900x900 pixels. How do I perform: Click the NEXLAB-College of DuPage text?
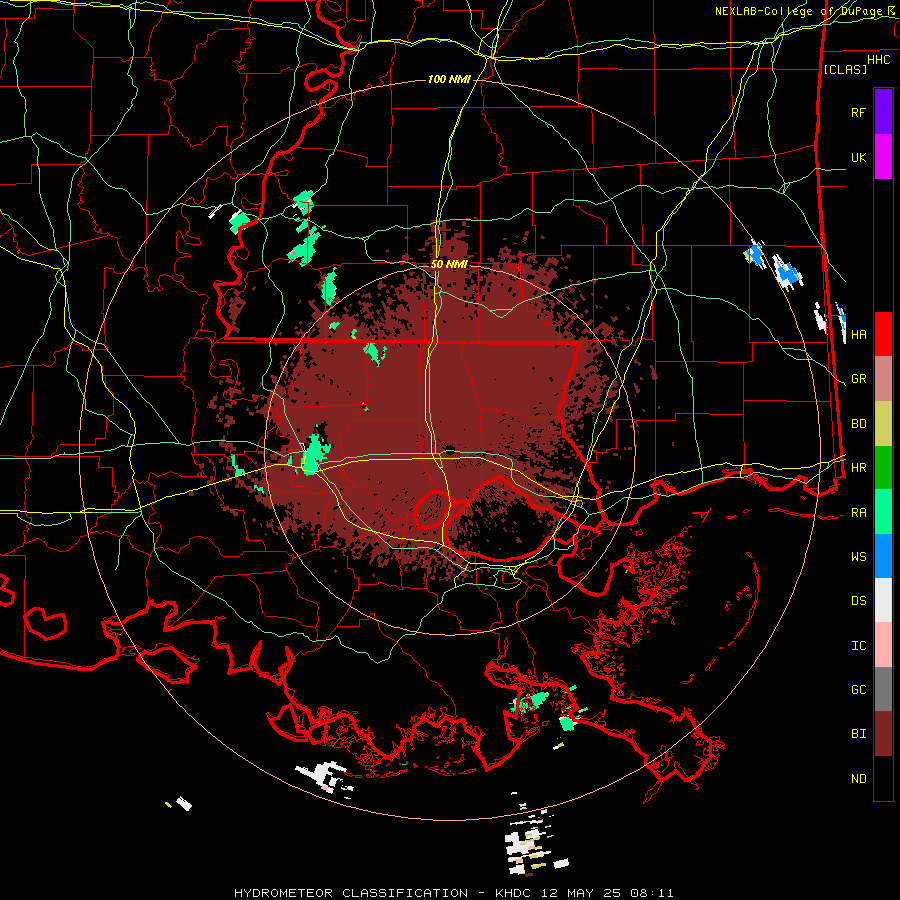(x=800, y=11)
